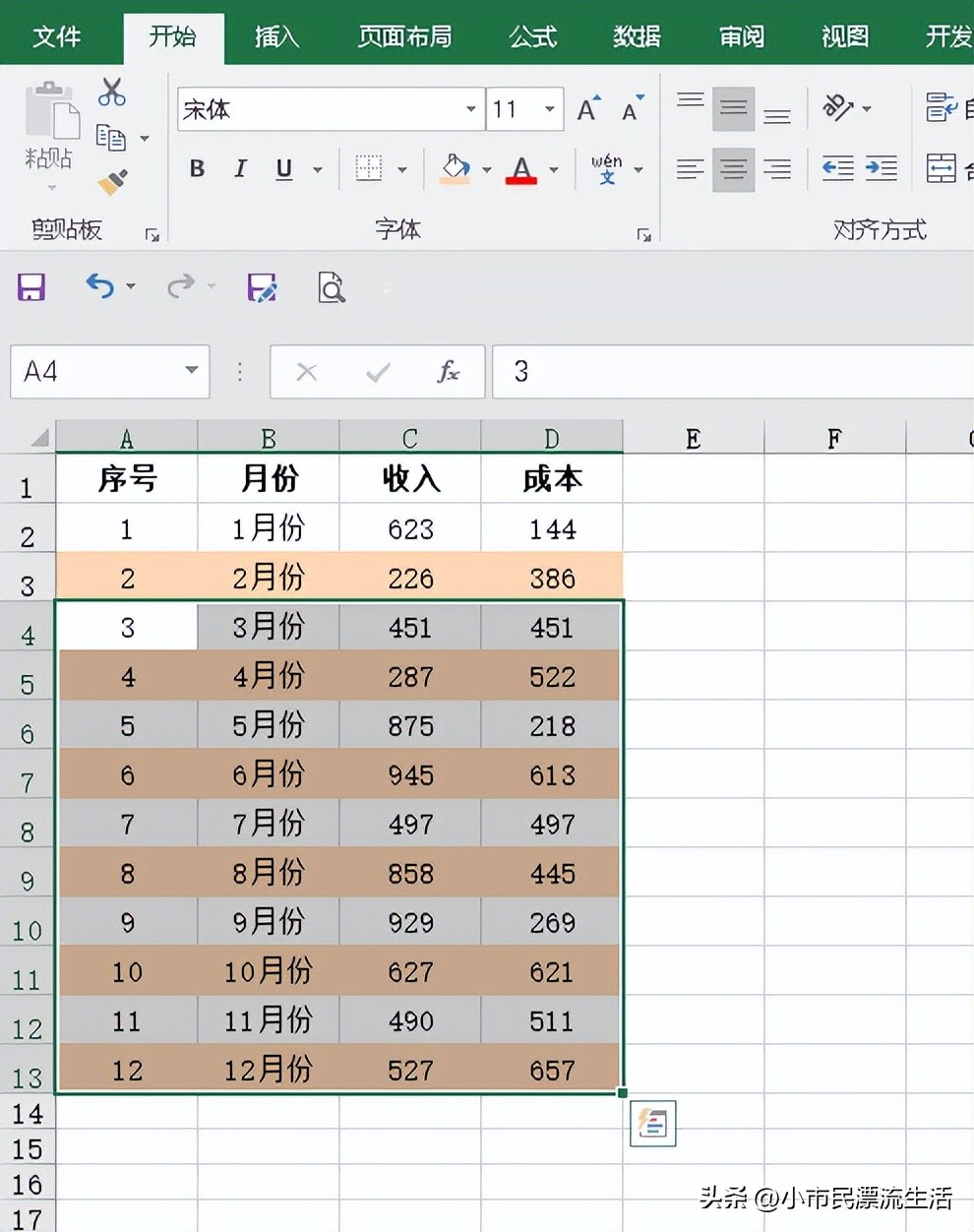
Task: Toggle Italic formatting
Action: pos(240,168)
